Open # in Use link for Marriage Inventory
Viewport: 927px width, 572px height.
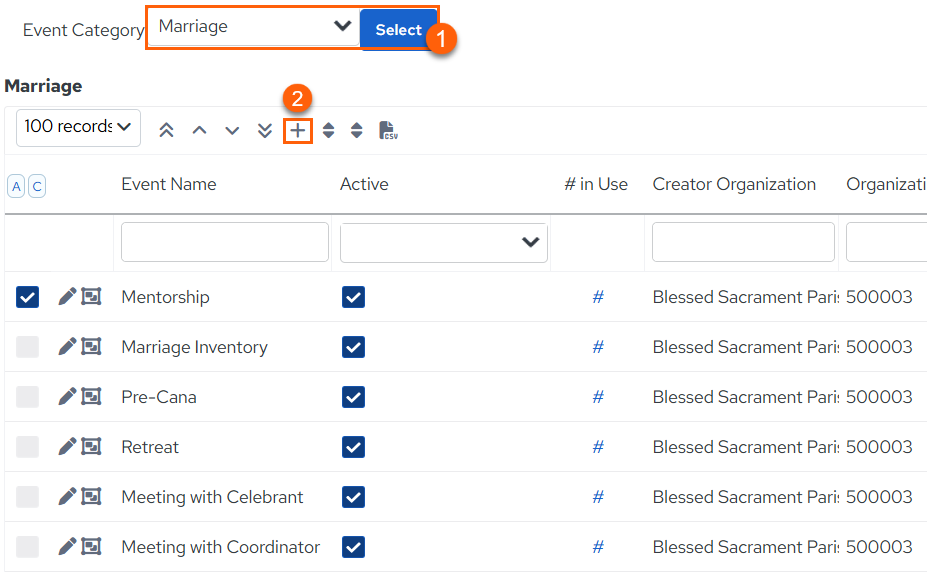(x=598, y=347)
